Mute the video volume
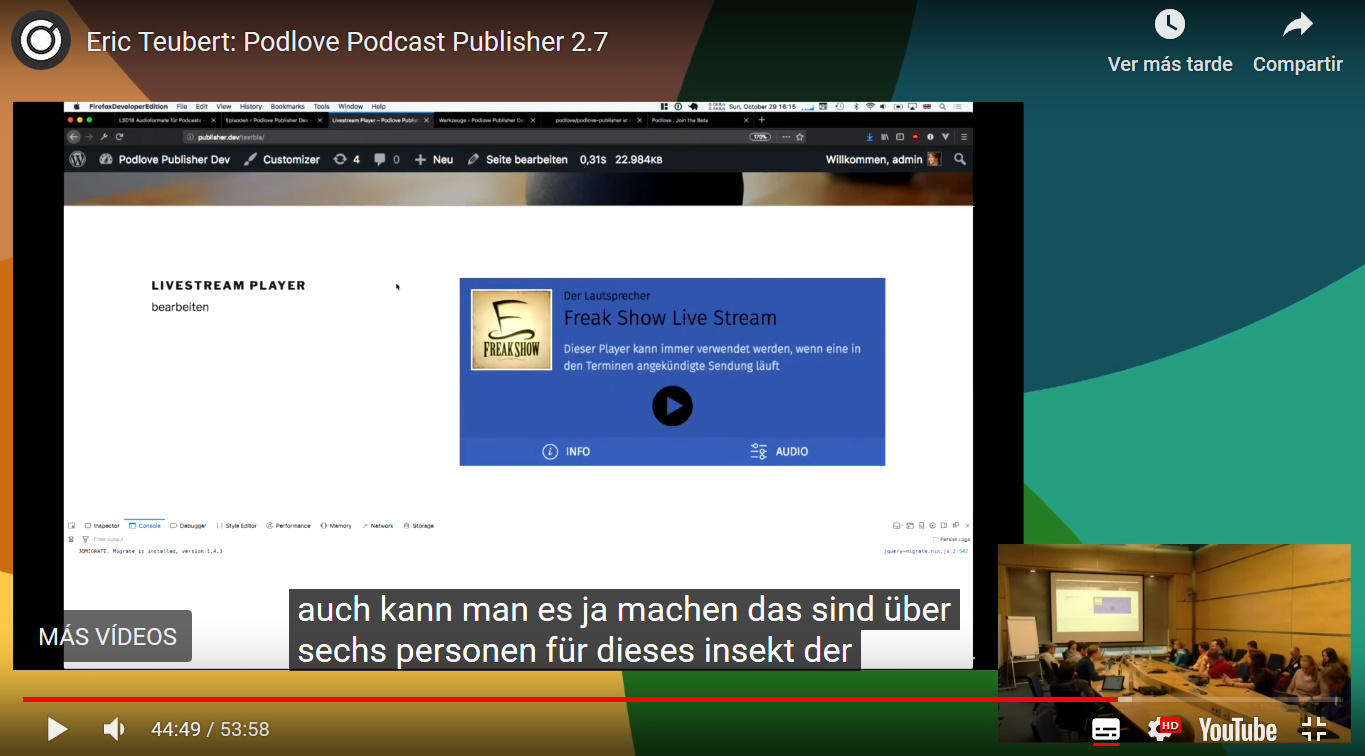Image resolution: width=1365 pixels, height=756 pixels. click(x=115, y=729)
